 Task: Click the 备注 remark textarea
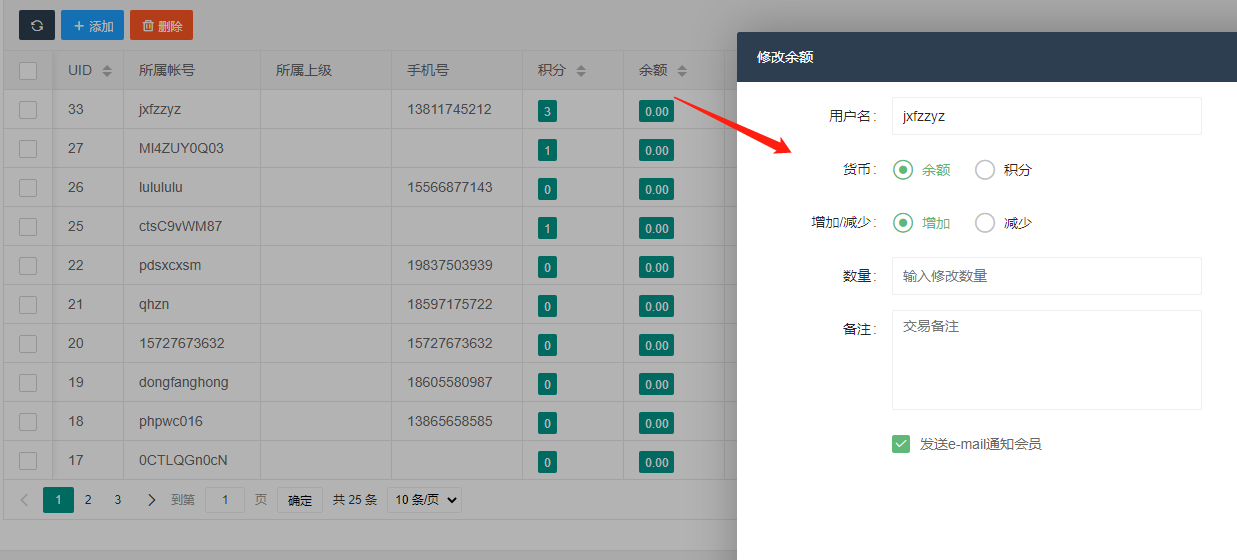1047,360
